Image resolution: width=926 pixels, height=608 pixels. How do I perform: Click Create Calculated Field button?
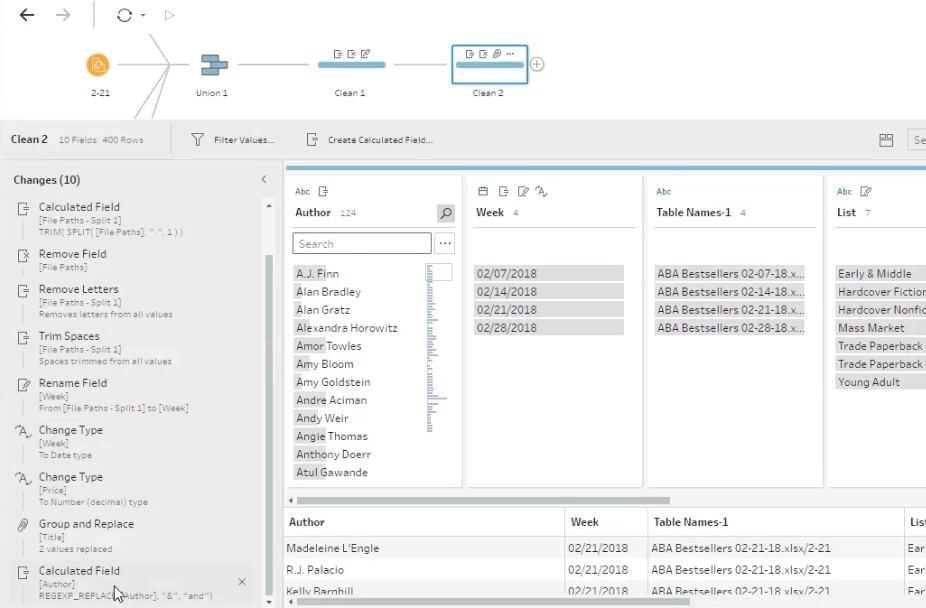coord(370,140)
